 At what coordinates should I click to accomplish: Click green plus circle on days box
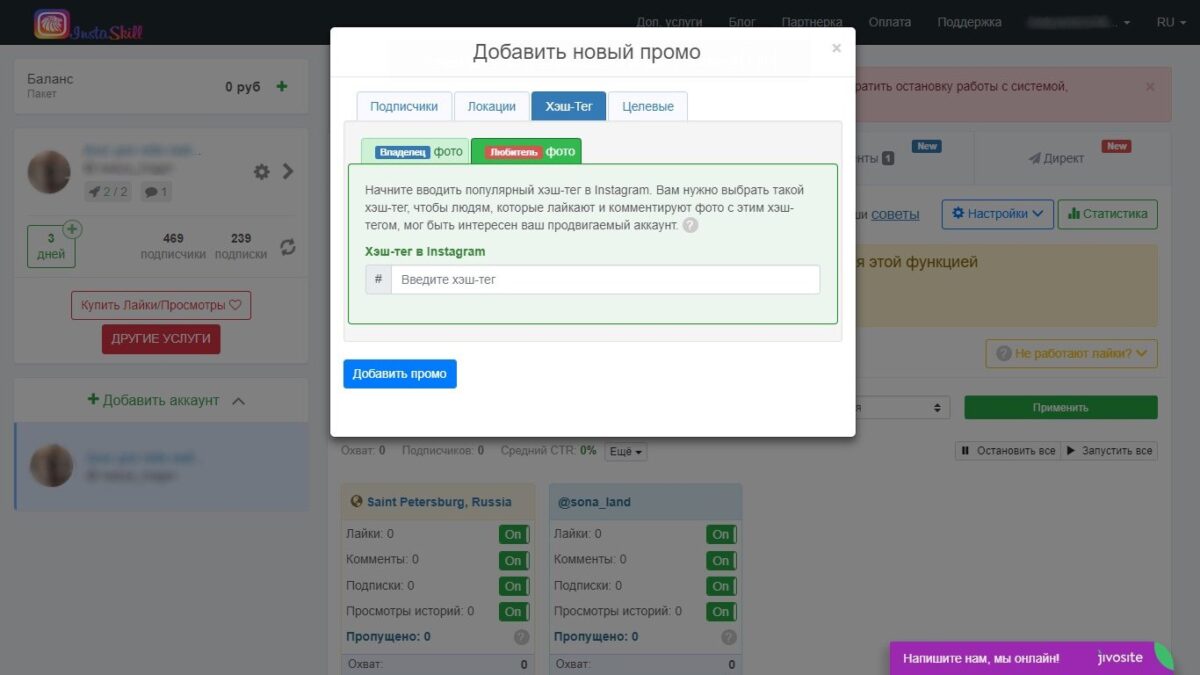point(73,229)
